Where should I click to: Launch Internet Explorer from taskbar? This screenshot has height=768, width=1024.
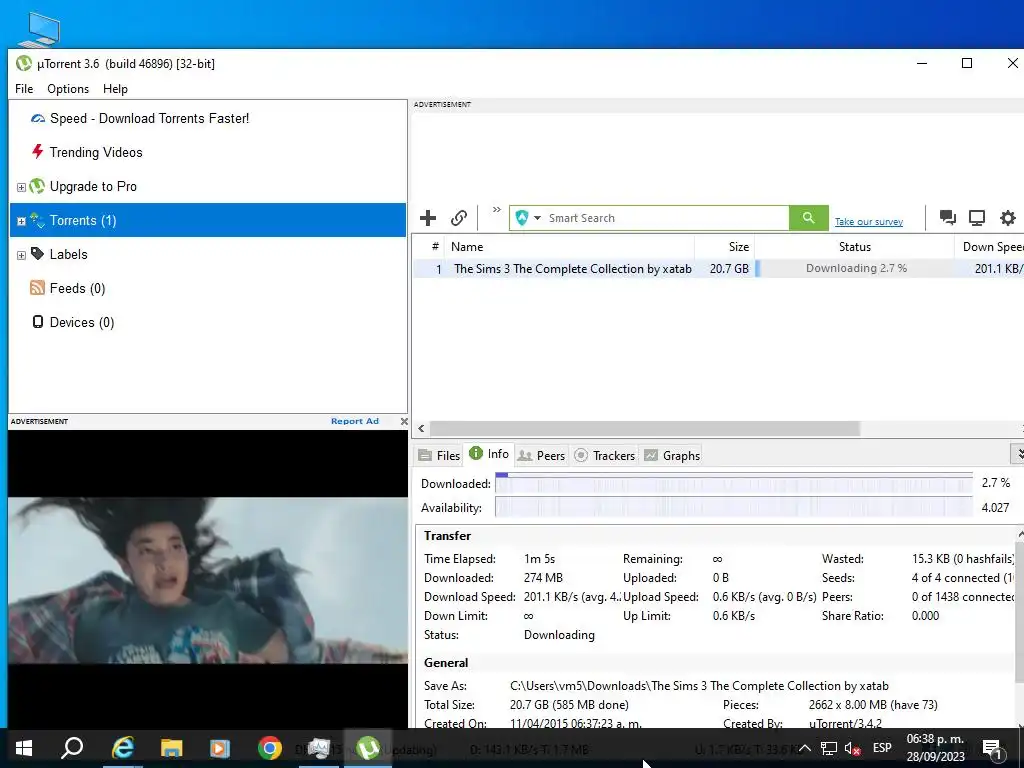point(123,748)
